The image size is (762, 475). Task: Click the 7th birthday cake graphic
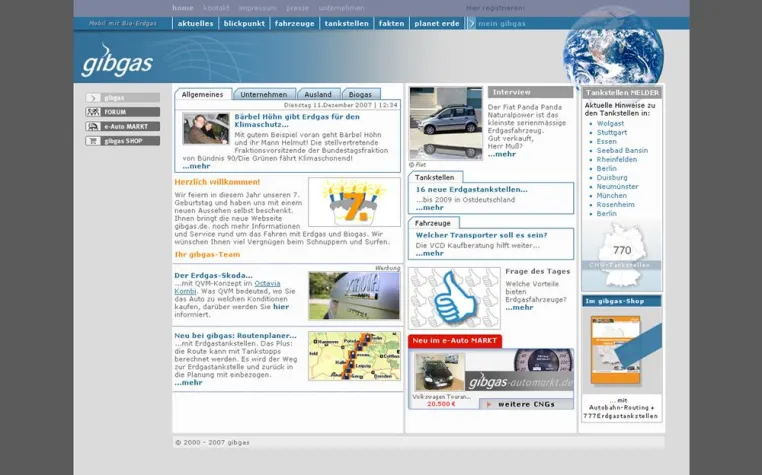point(354,202)
